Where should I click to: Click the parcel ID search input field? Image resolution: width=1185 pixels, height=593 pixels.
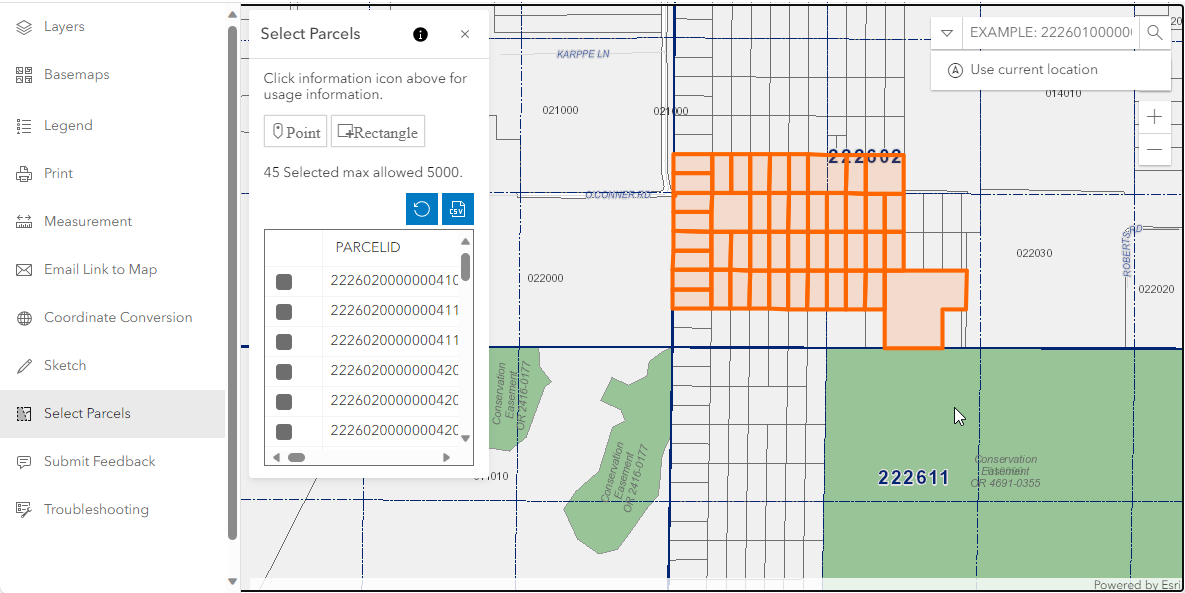click(1050, 33)
